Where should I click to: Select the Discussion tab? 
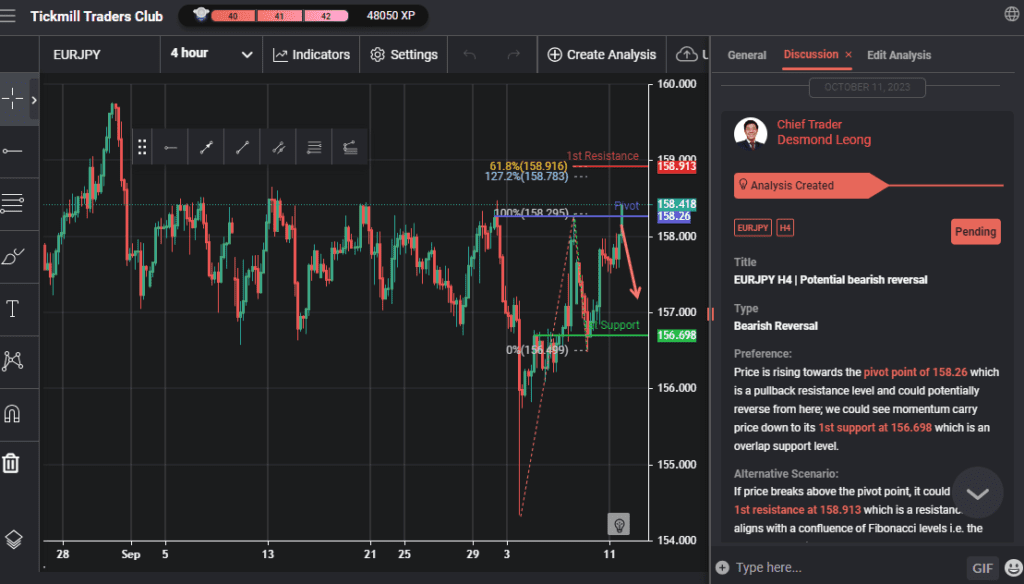(x=810, y=54)
